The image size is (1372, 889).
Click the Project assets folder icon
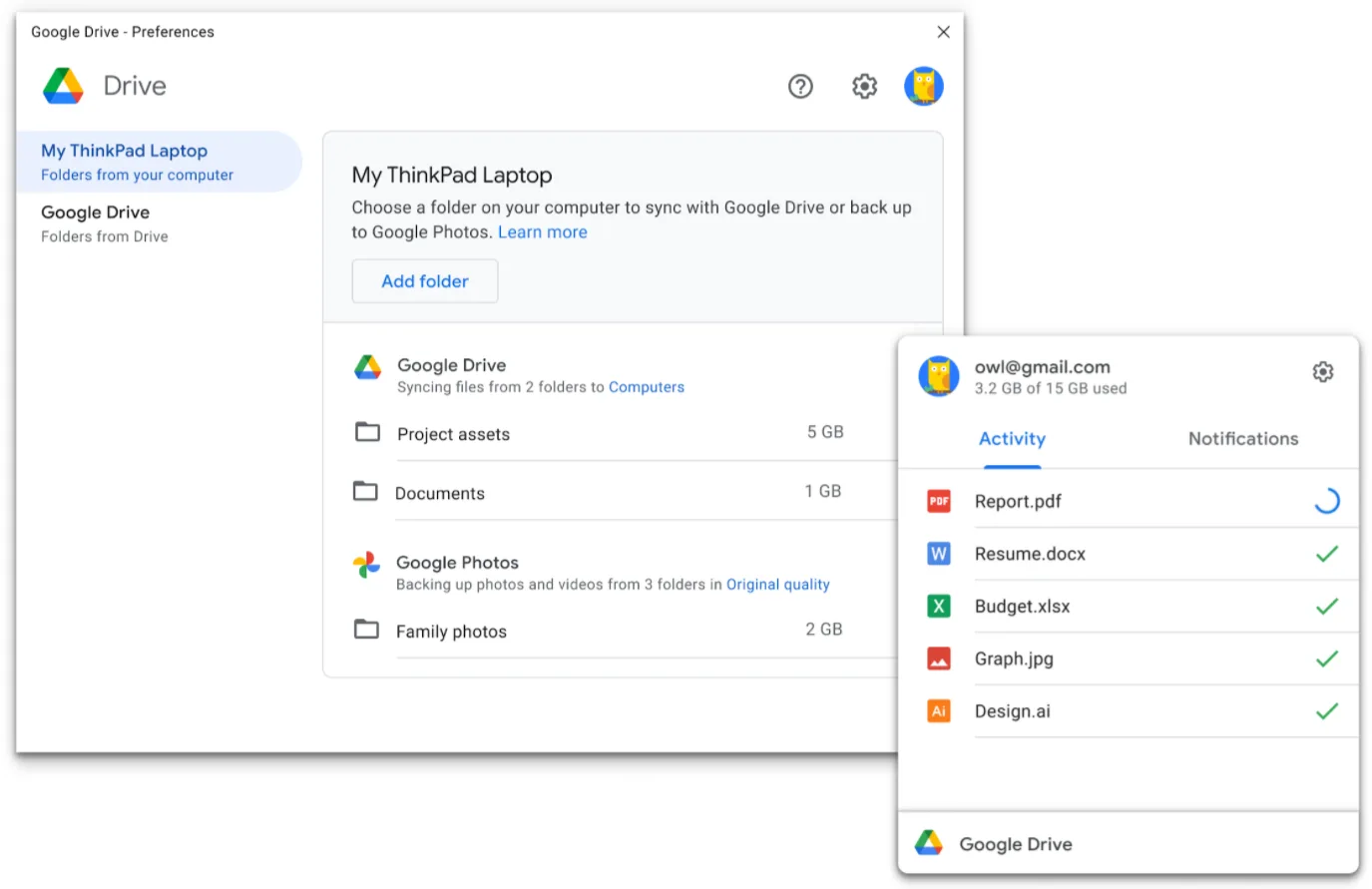(x=367, y=431)
